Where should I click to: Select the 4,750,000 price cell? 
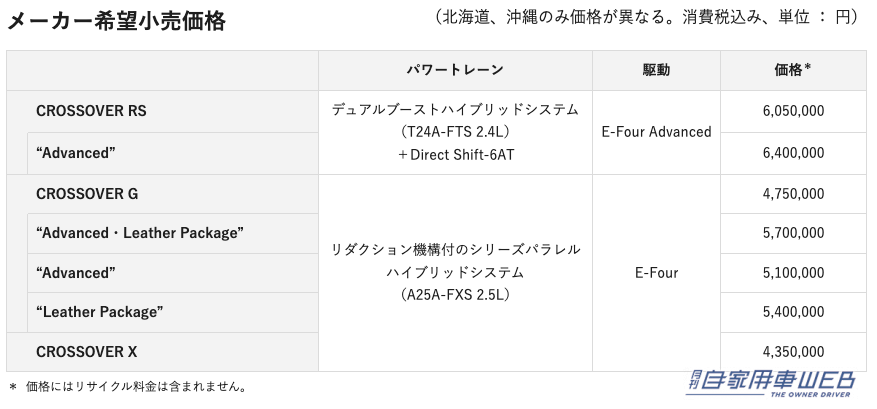(x=793, y=193)
